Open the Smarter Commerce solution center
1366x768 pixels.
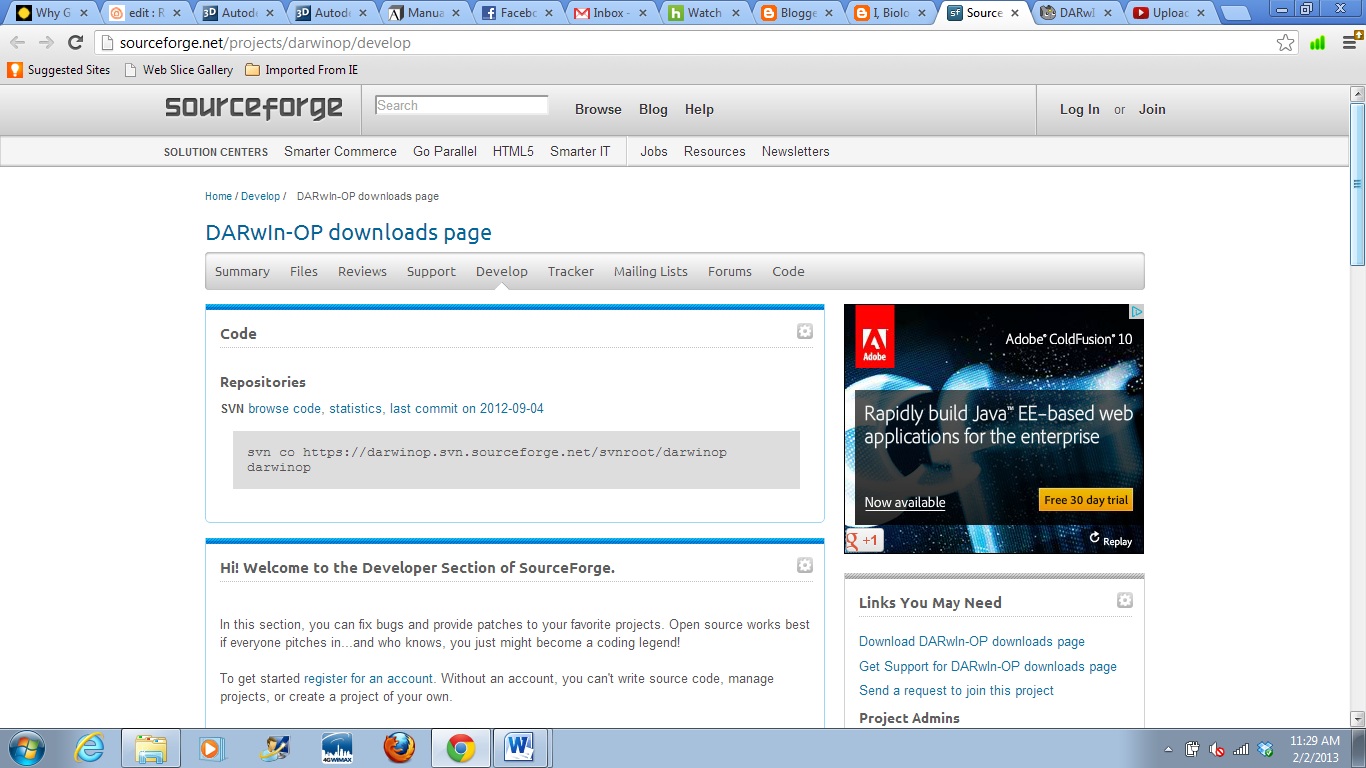coord(340,151)
